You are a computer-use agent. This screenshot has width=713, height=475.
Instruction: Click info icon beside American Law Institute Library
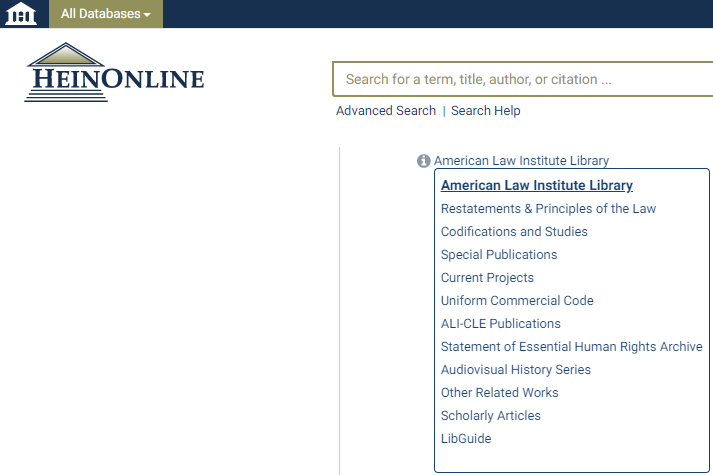[x=423, y=160]
